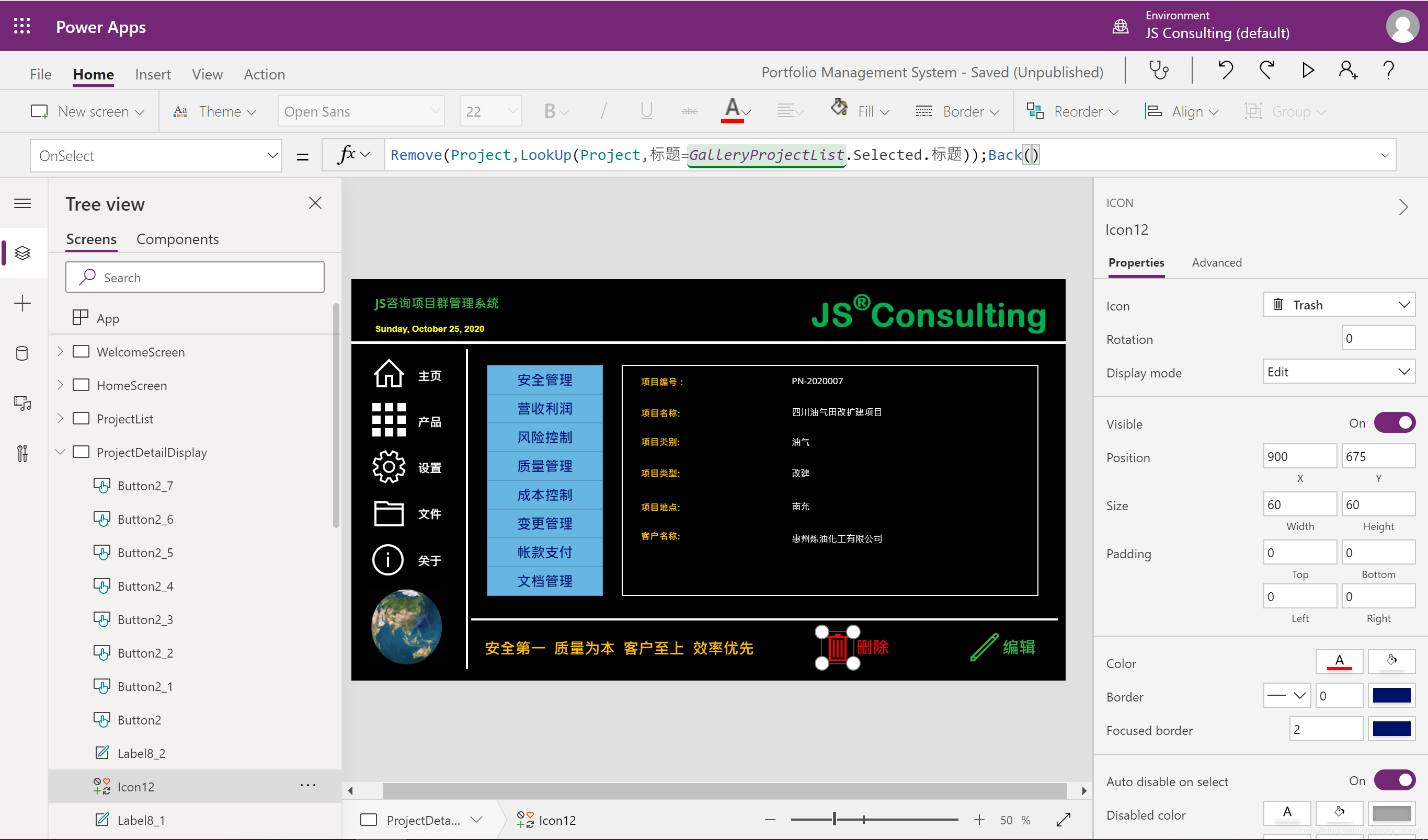1428x840 pixels.
Task: Toggle Auto disable on select switch
Action: click(x=1395, y=780)
